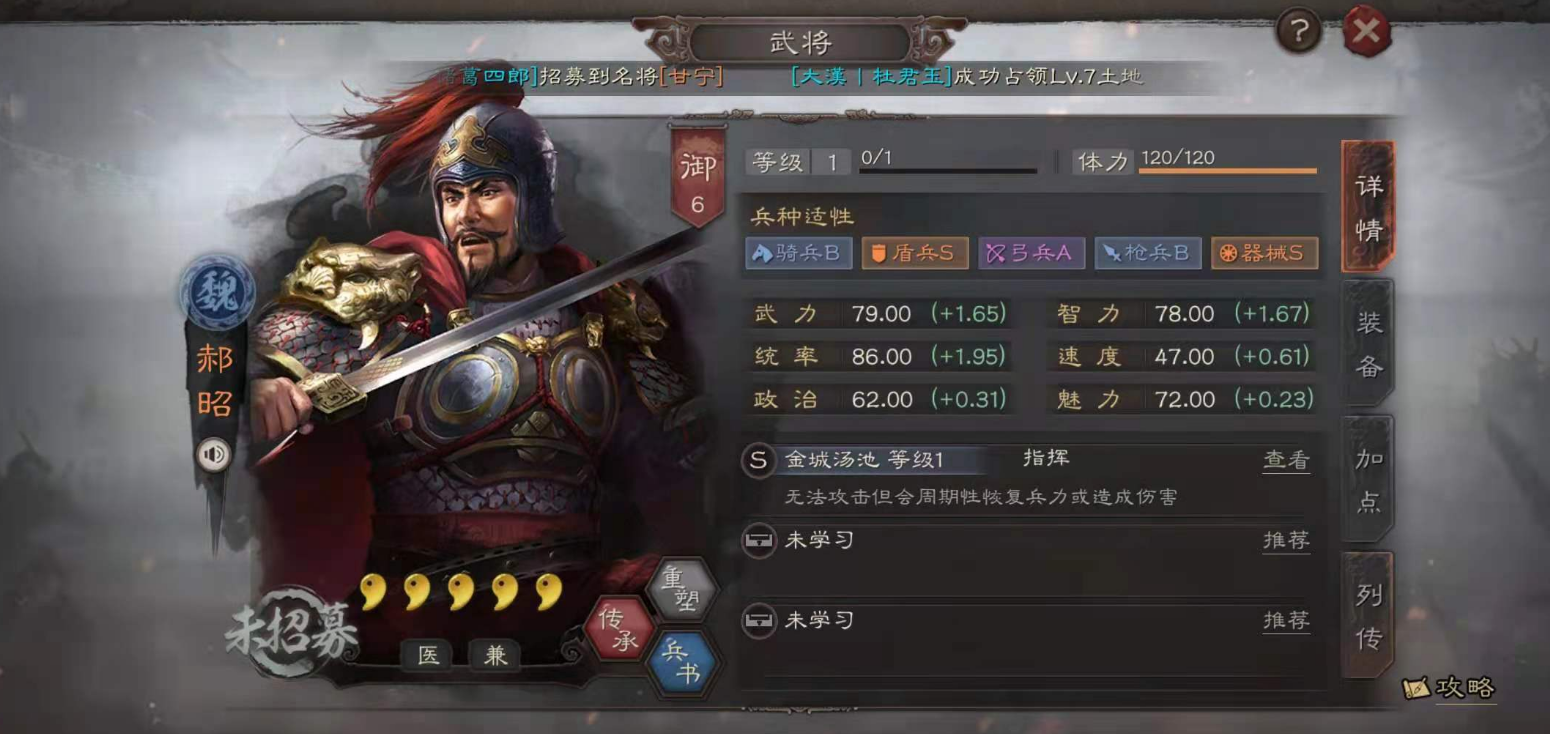
Task: Open the 重塑 hexagon button
Action: click(683, 591)
